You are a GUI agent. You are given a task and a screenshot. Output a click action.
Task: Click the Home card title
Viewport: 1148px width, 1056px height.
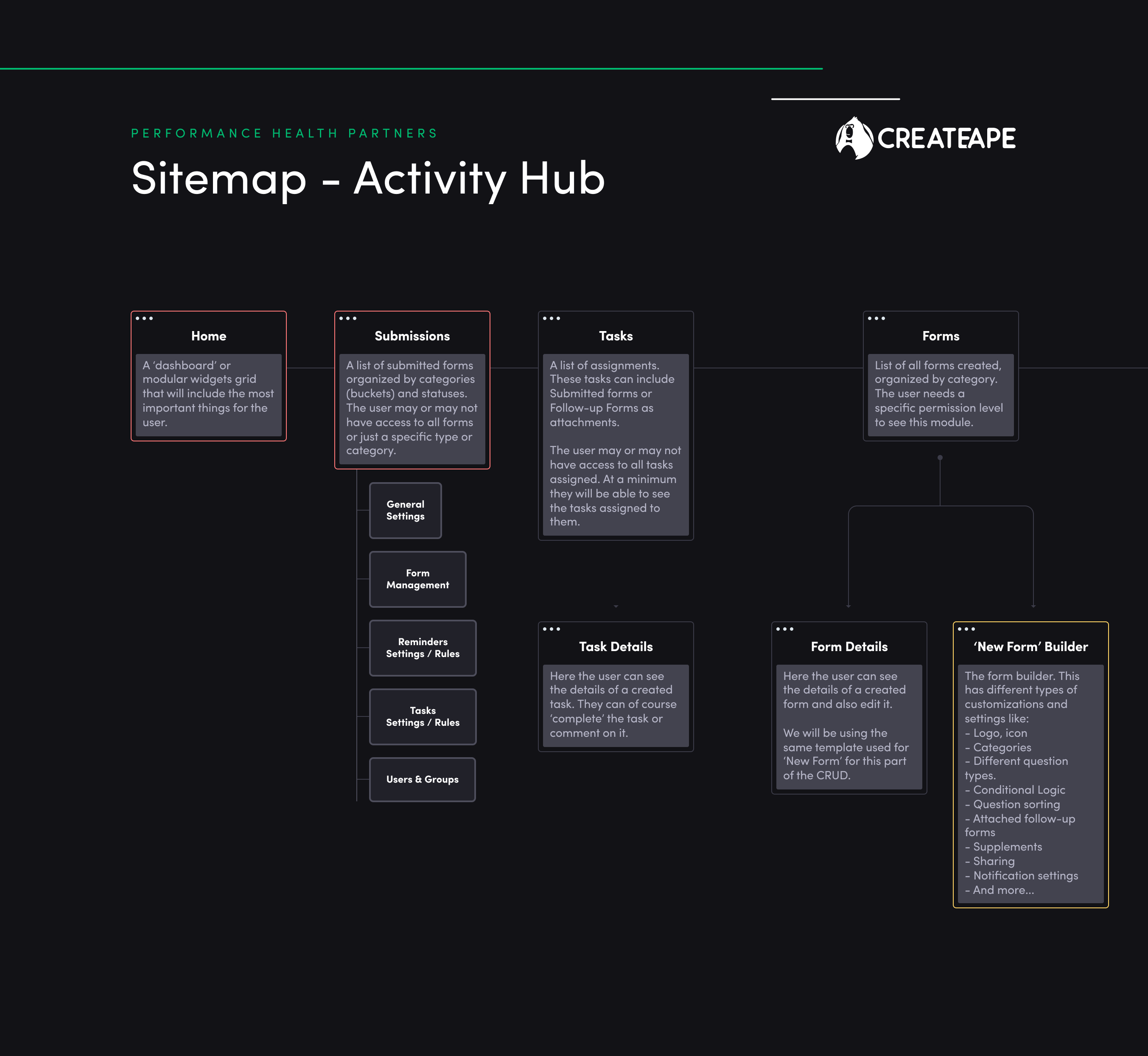pos(208,336)
